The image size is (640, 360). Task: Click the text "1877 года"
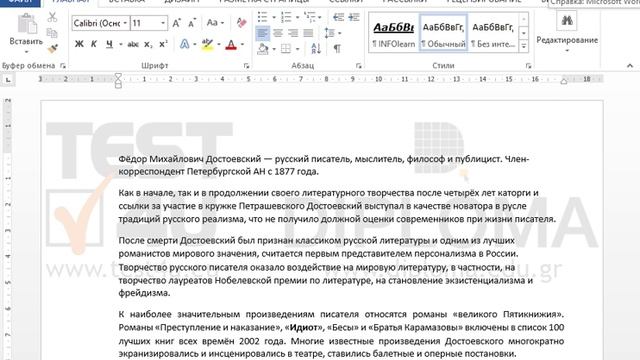pyautogui.click(x=296, y=172)
